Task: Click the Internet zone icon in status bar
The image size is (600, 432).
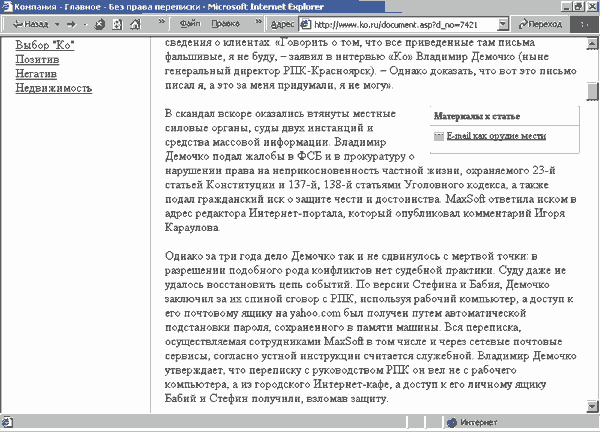Action: click(x=453, y=422)
